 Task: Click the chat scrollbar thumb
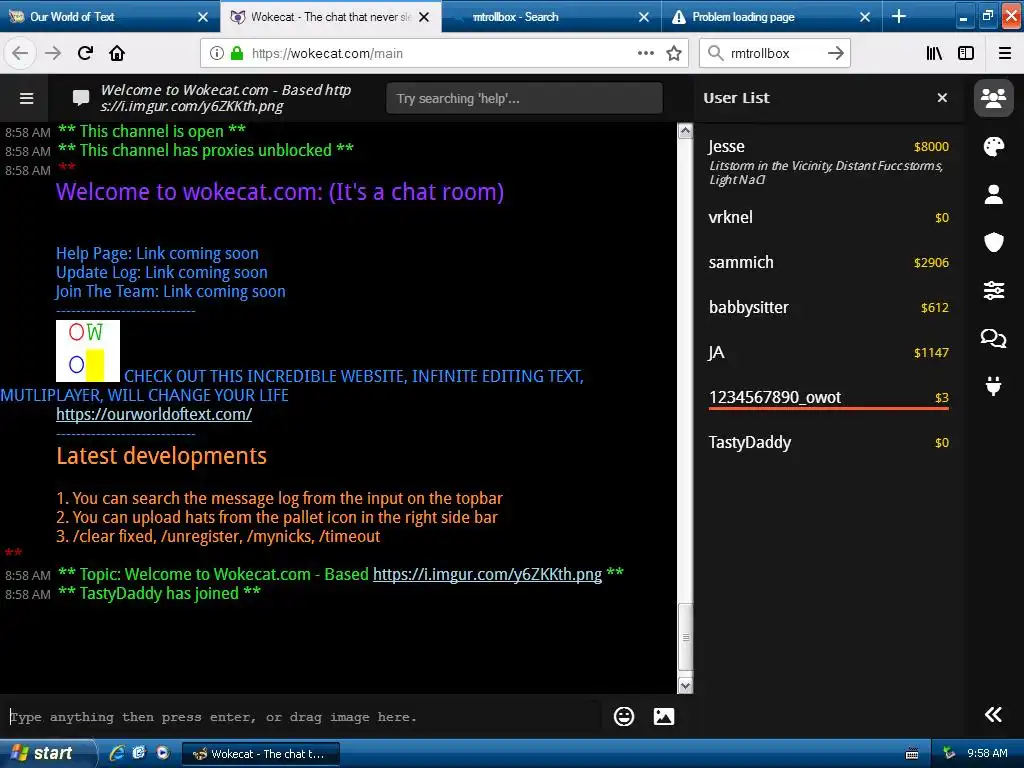(685, 637)
